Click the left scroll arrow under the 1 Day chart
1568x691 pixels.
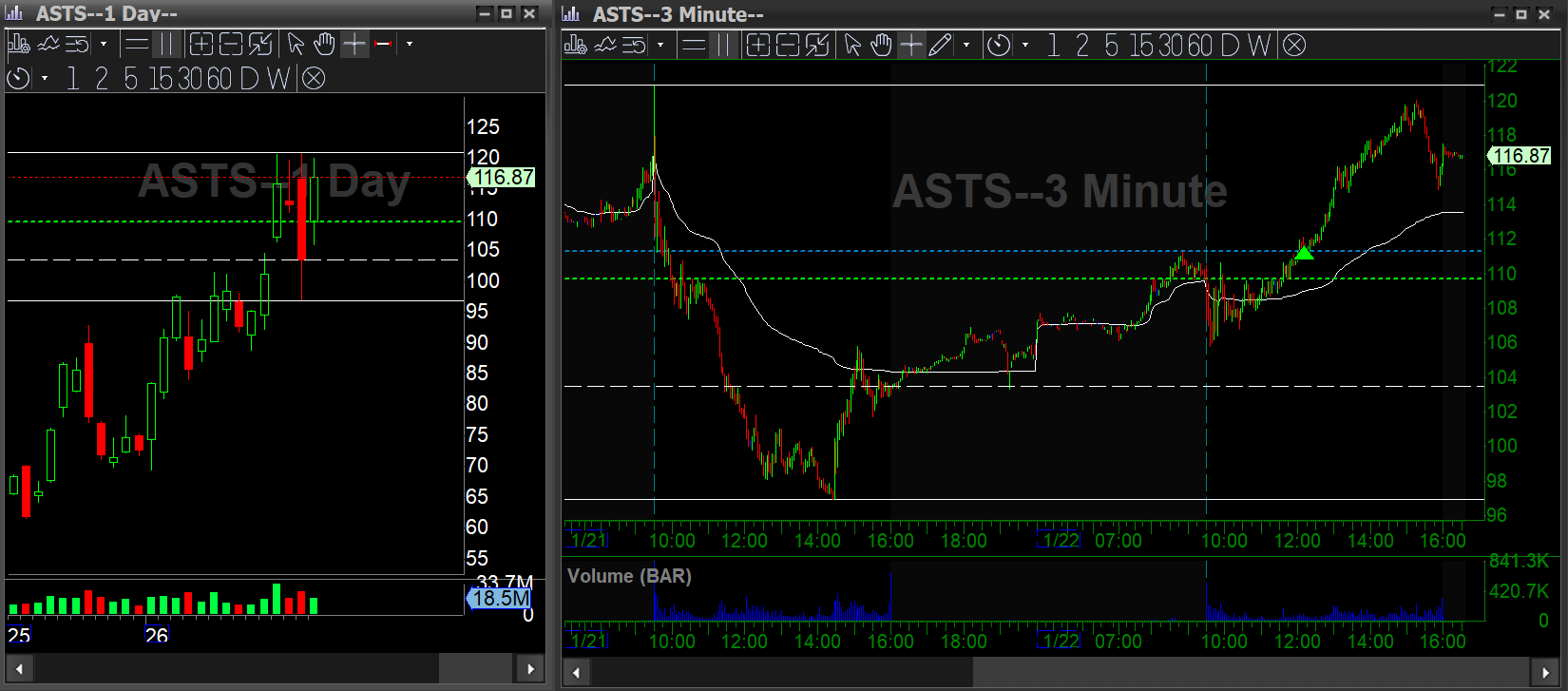coord(19,668)
